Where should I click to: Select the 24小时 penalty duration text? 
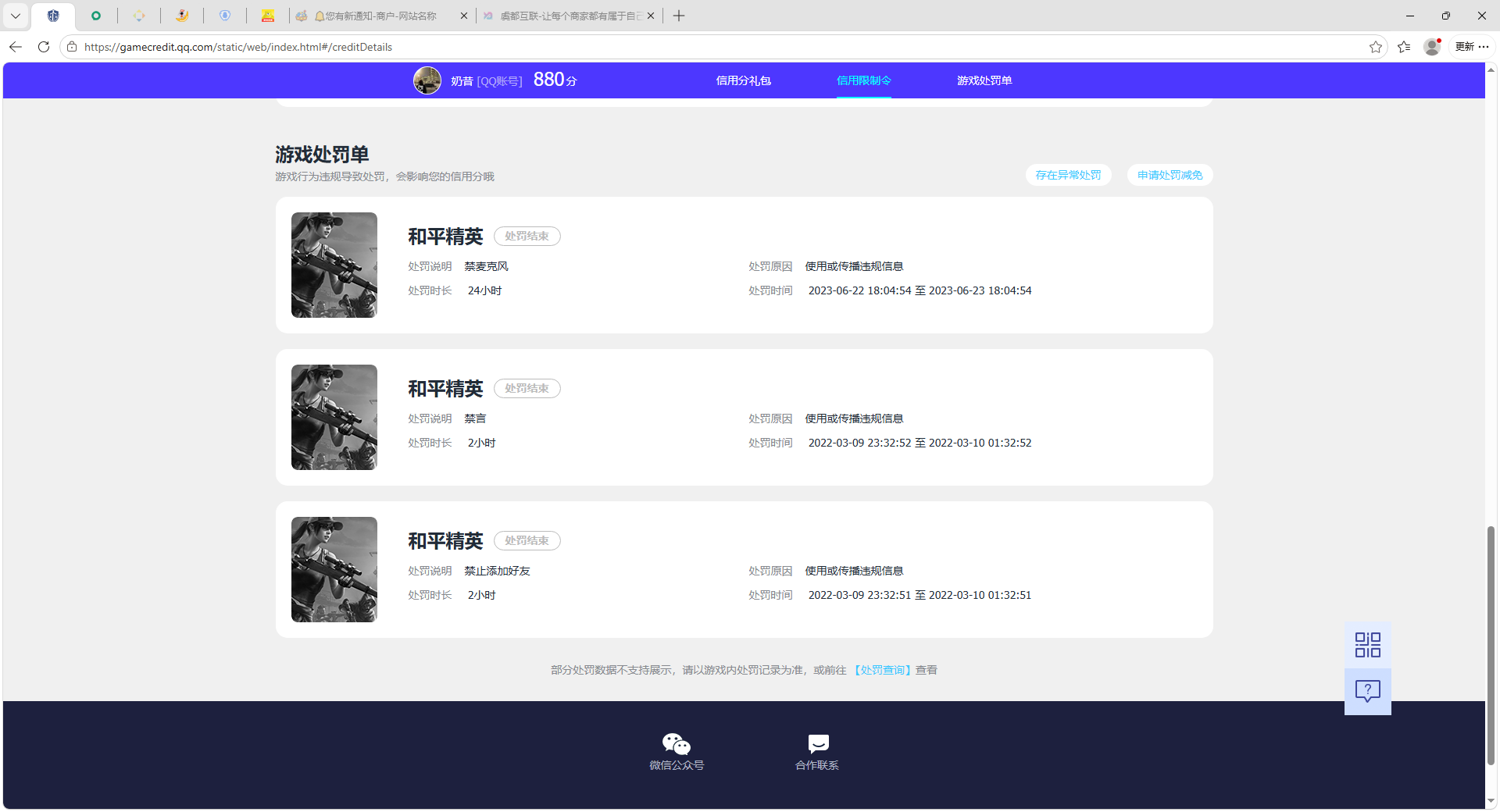484,290
